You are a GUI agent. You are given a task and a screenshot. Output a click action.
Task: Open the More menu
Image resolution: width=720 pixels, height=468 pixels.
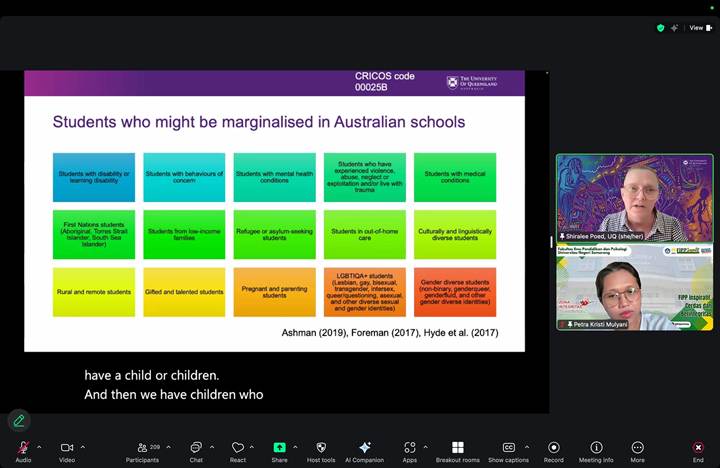tap(637, 448)
